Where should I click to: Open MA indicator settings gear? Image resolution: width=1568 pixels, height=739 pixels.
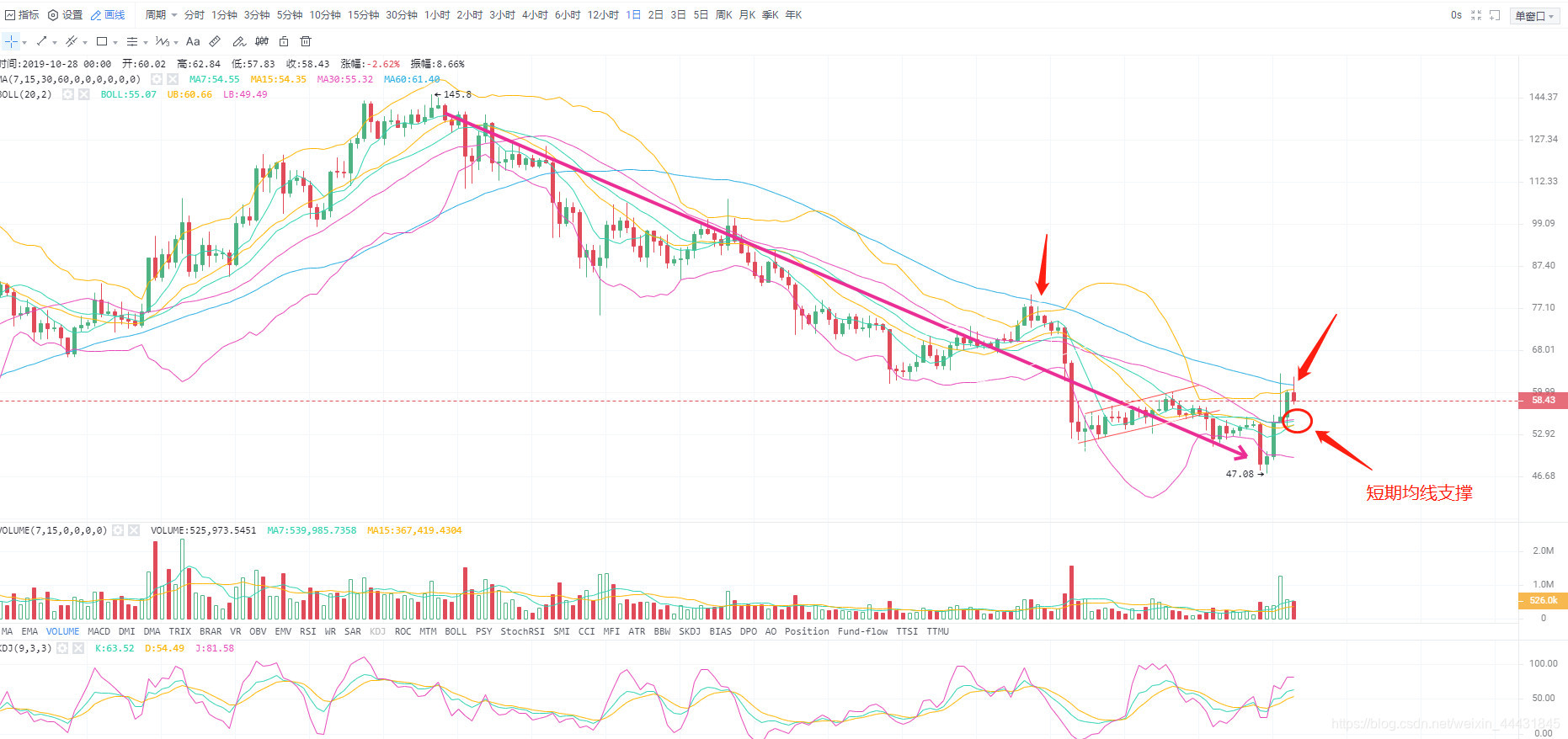(x=157, y=79)
